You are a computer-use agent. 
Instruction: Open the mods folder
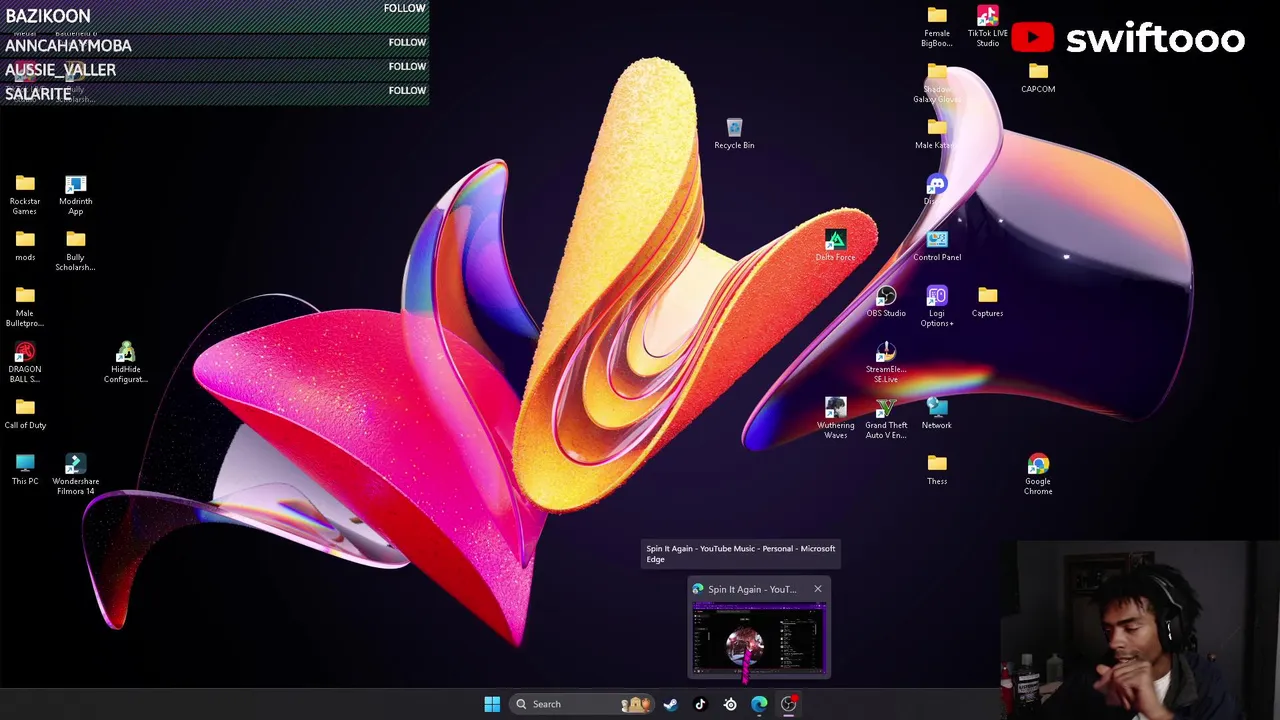[25, 246]
